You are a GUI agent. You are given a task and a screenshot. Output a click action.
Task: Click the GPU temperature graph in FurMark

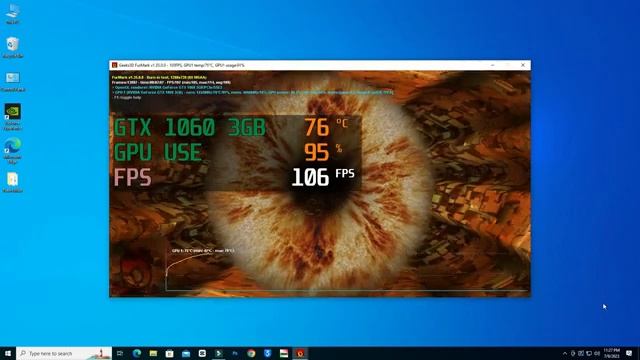click(346, 270)
